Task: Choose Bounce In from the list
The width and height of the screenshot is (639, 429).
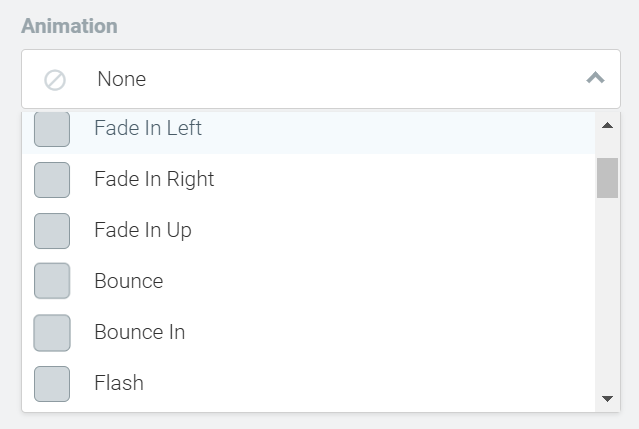Action: pyautogui.click(x=308, y=332)
